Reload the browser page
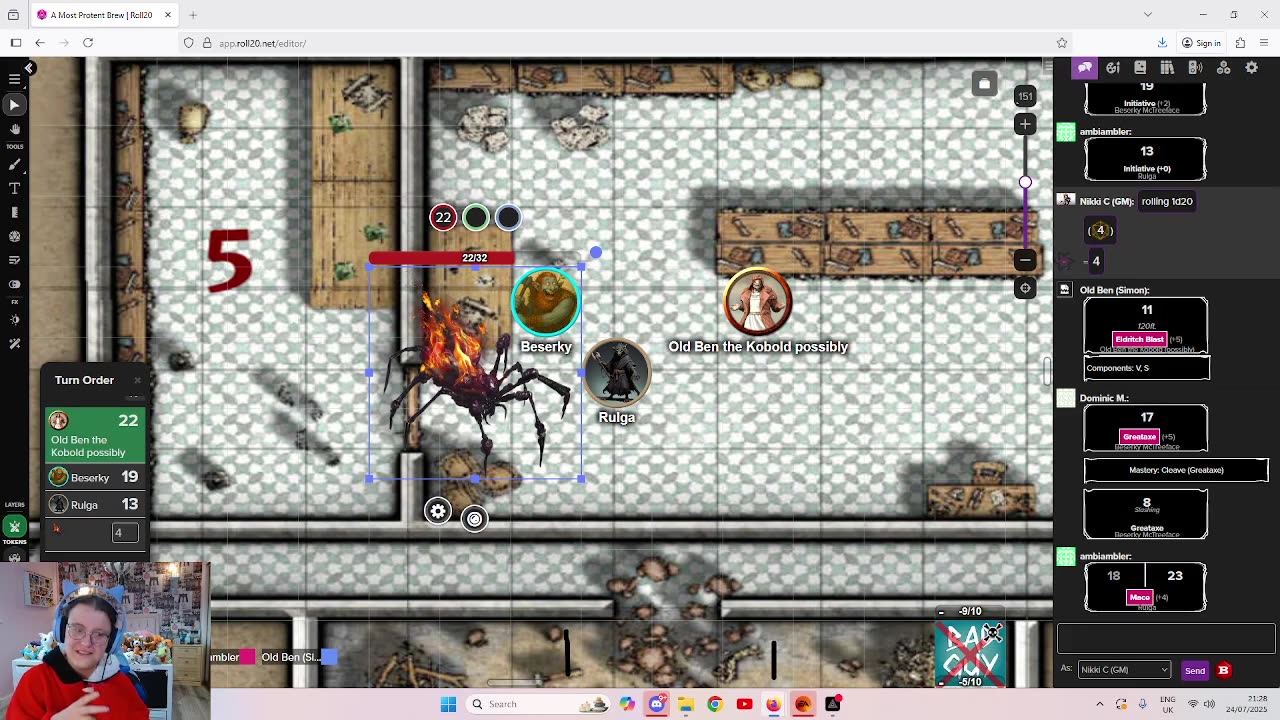The height and width of the screenshot is (720, 1280). (x=88, y=43)
